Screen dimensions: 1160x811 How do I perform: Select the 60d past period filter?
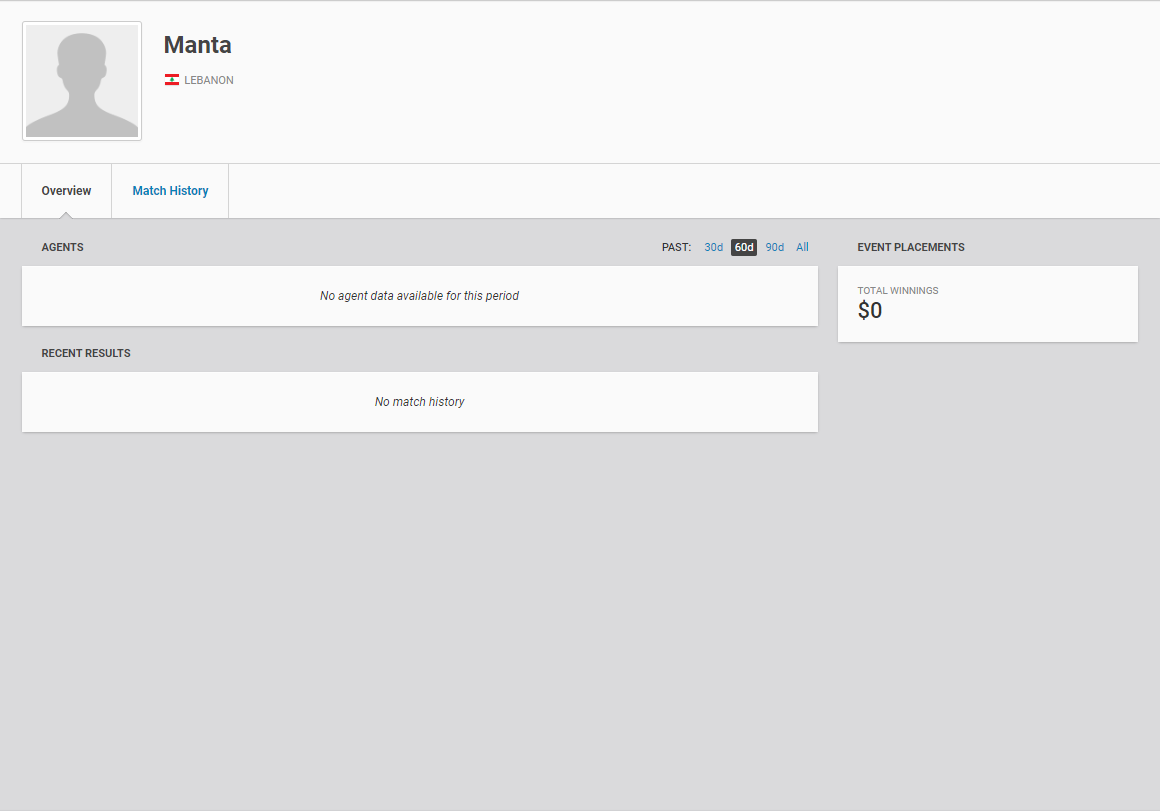(743, 247)
